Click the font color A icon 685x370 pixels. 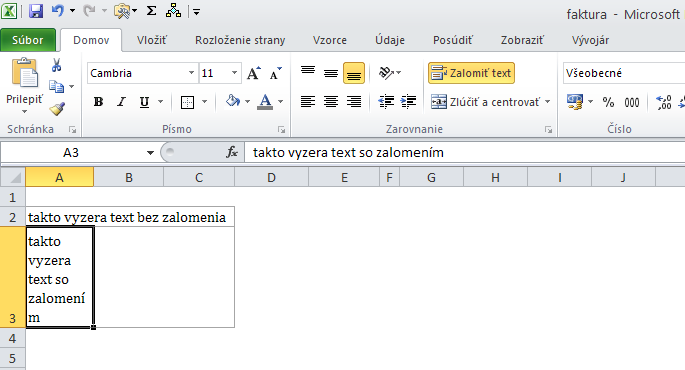(x=265, y=102)
